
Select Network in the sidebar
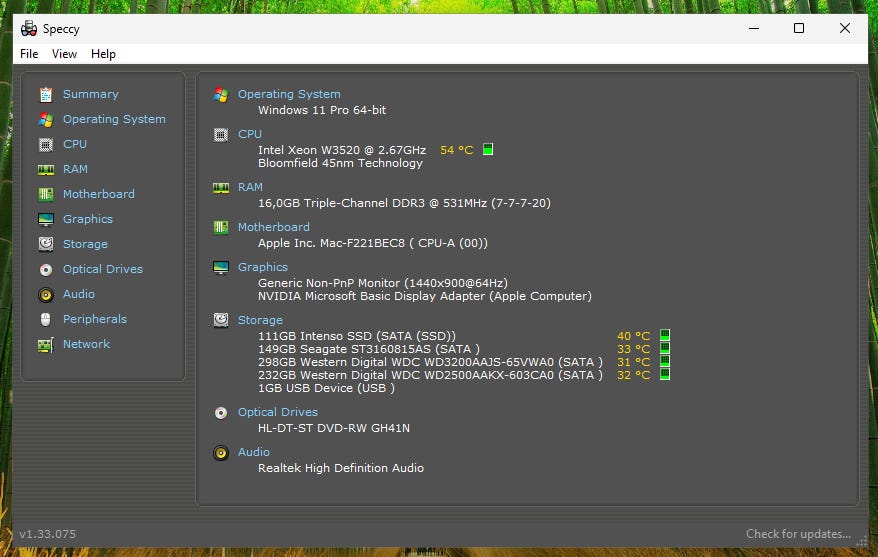click(x=86, y=344)
